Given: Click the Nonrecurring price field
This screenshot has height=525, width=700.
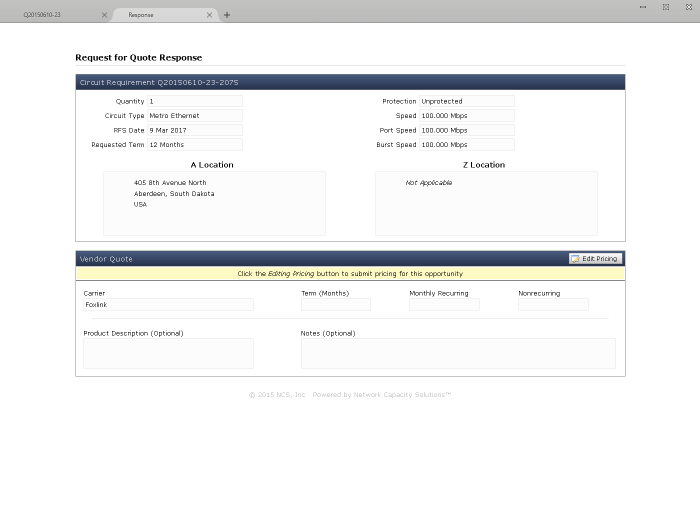Looking at the screenshot, I should tap(553, 305).
